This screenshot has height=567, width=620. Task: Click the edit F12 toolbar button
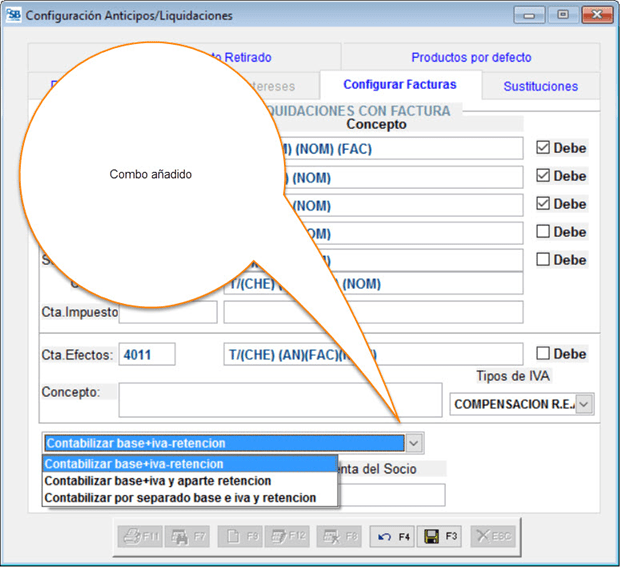(289, 536)
